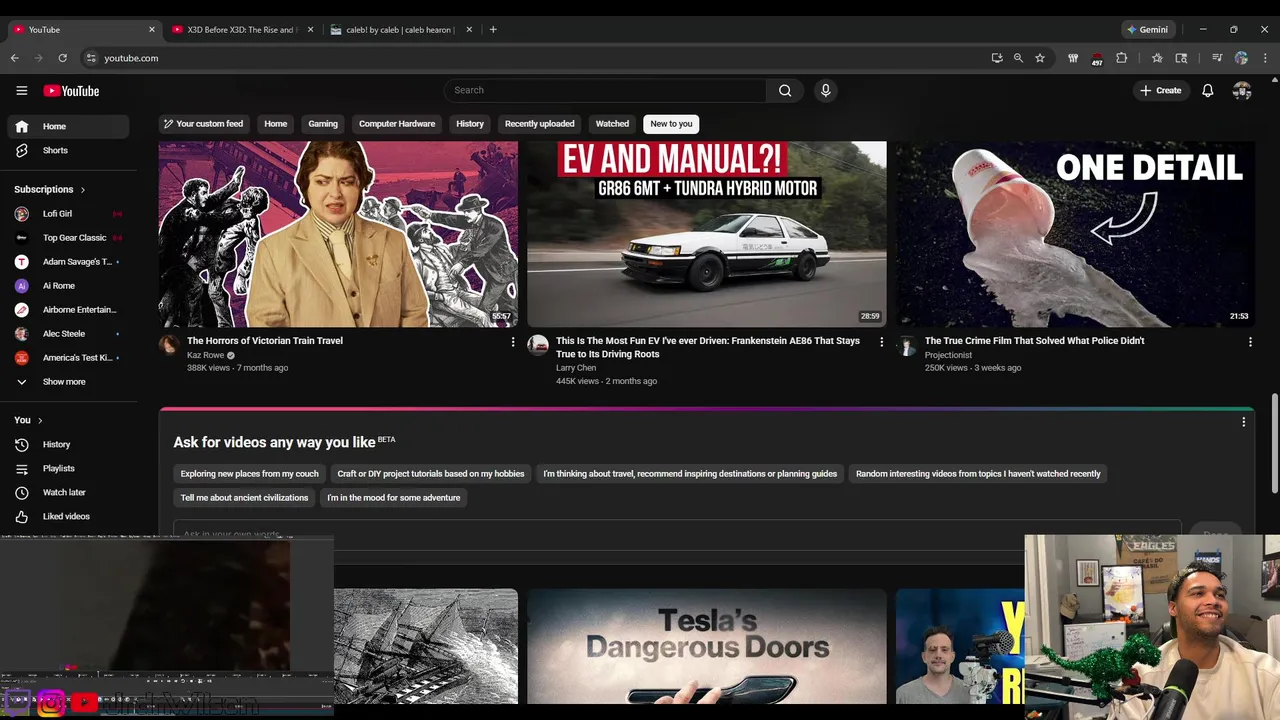The image size is (1280, 720).
Task: Expand the You section chevron
Action: [x=40, y=420]
